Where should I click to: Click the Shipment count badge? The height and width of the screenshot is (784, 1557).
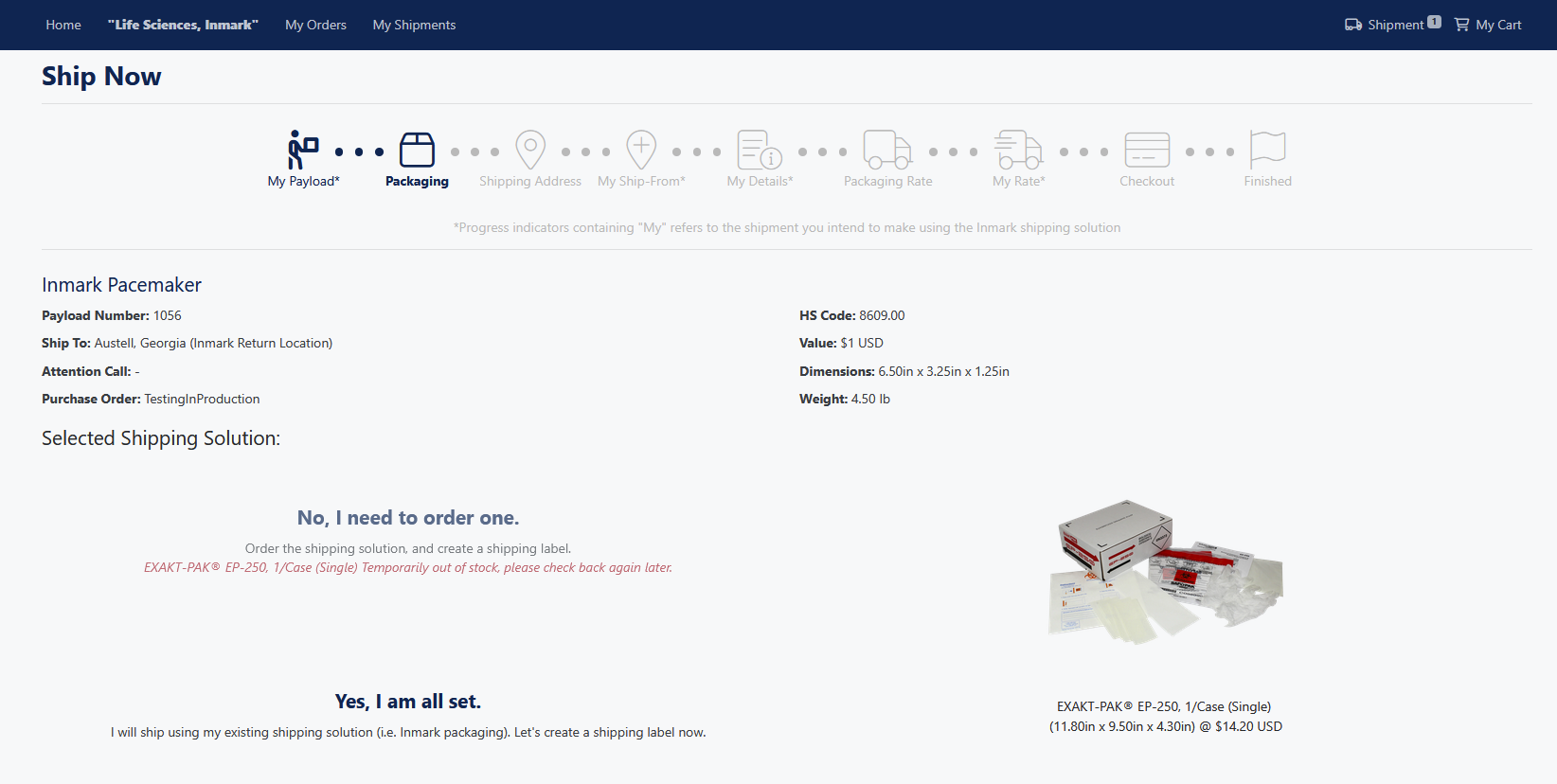[1434, 22]
